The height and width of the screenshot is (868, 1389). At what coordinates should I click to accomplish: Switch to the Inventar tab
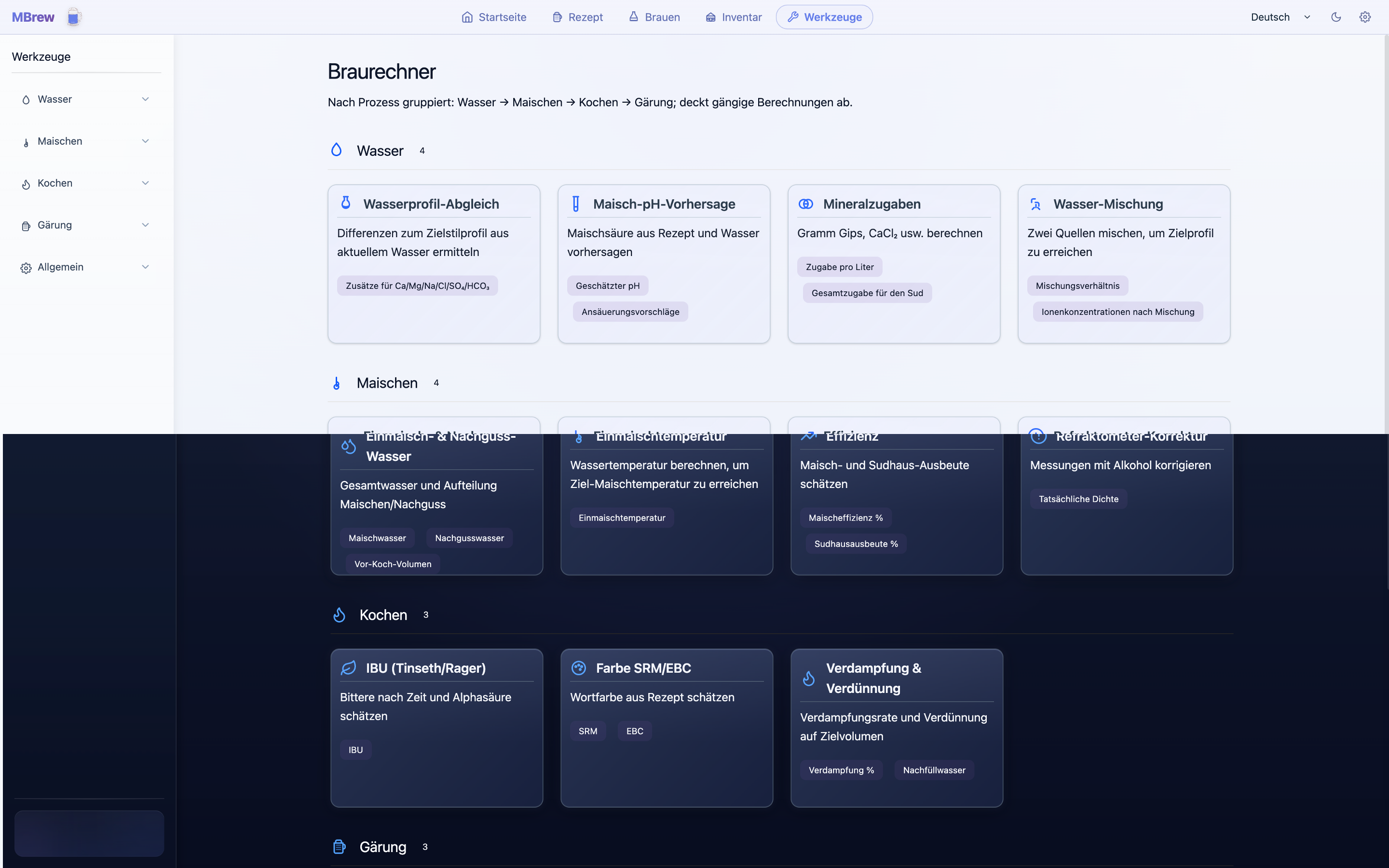tap(734, 17)
